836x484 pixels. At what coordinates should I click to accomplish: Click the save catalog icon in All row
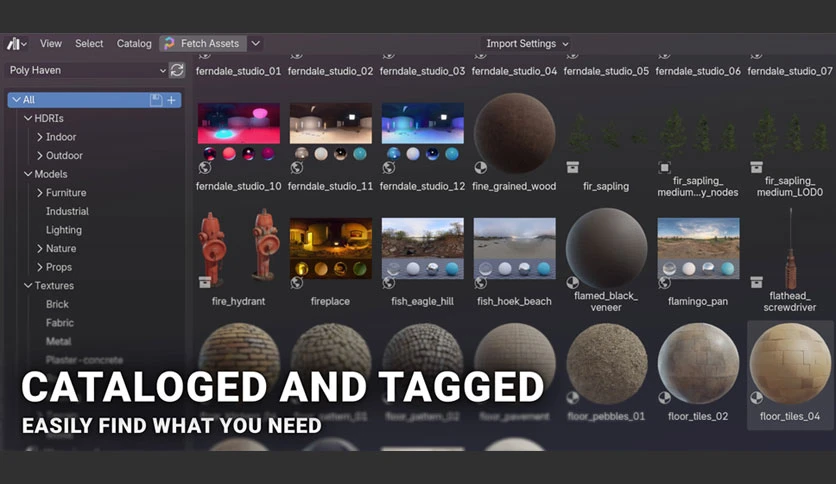pyautogui.click(x=156, y=100)
